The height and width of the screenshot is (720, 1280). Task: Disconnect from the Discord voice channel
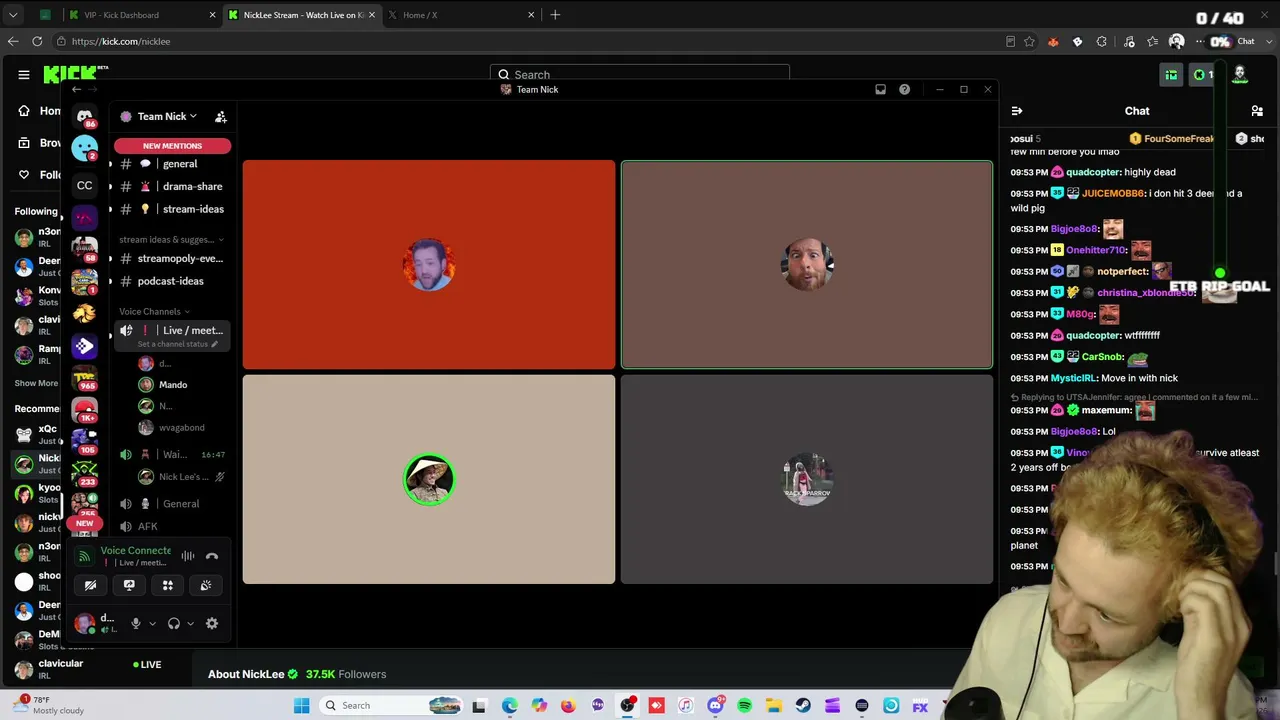coord(212,556)
